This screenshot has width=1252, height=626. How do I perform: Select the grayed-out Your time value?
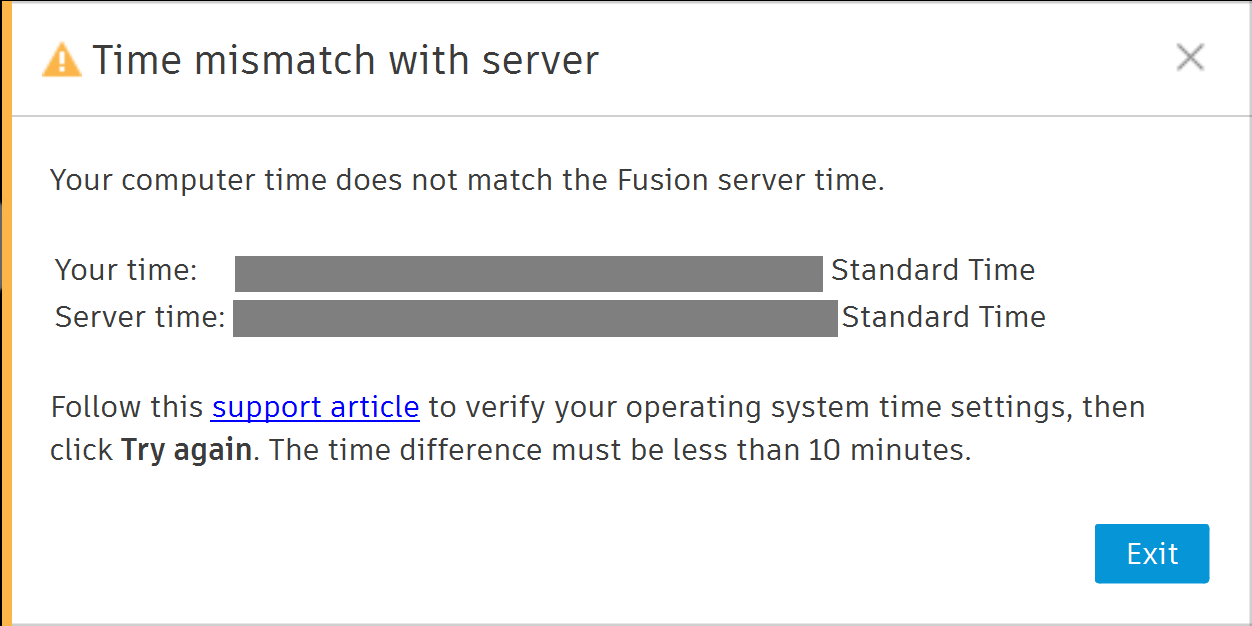point(528,273)
